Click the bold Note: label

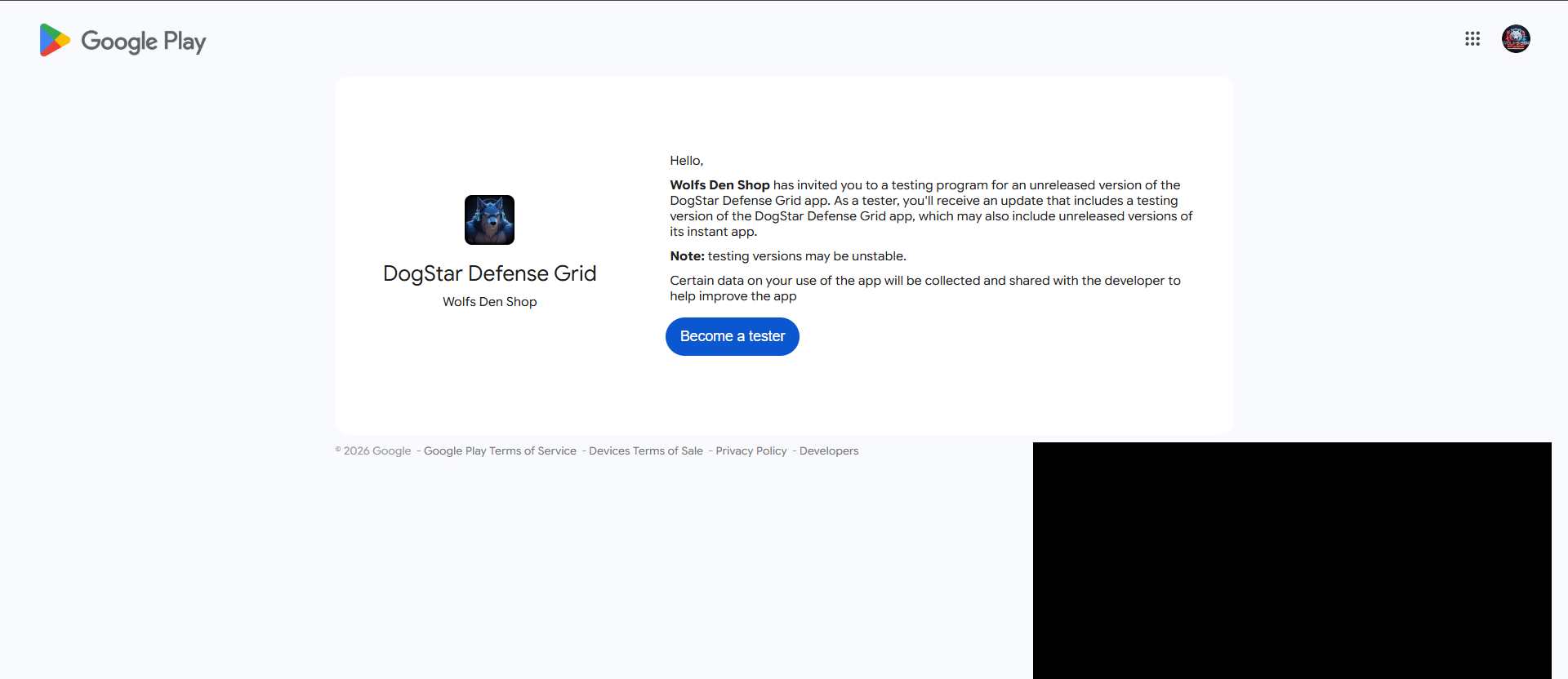point(687,256)
